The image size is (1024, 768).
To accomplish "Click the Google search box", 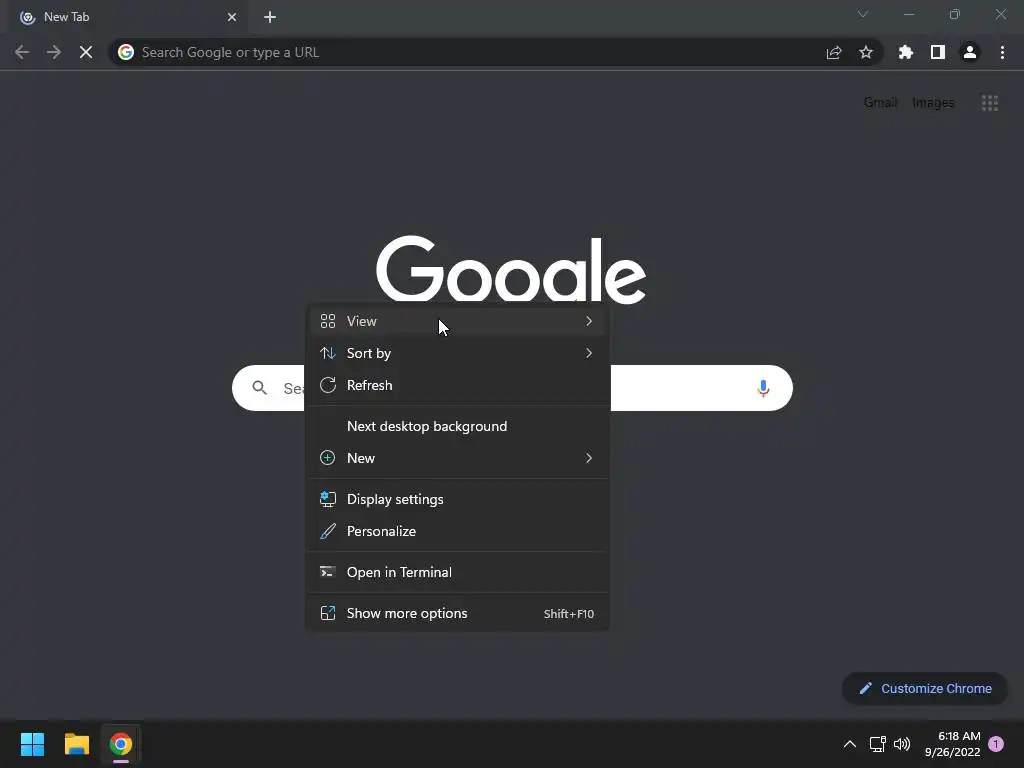I will (512, 388).
